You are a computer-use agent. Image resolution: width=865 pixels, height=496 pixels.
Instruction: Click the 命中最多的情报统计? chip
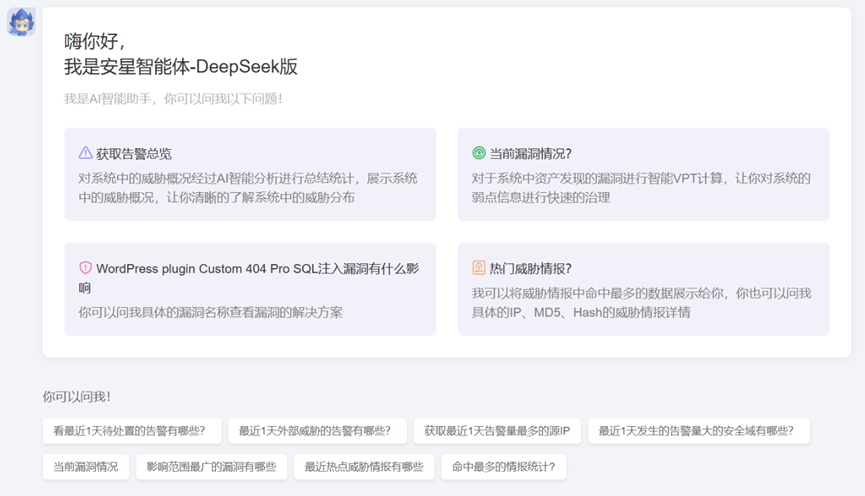(503, 467)
